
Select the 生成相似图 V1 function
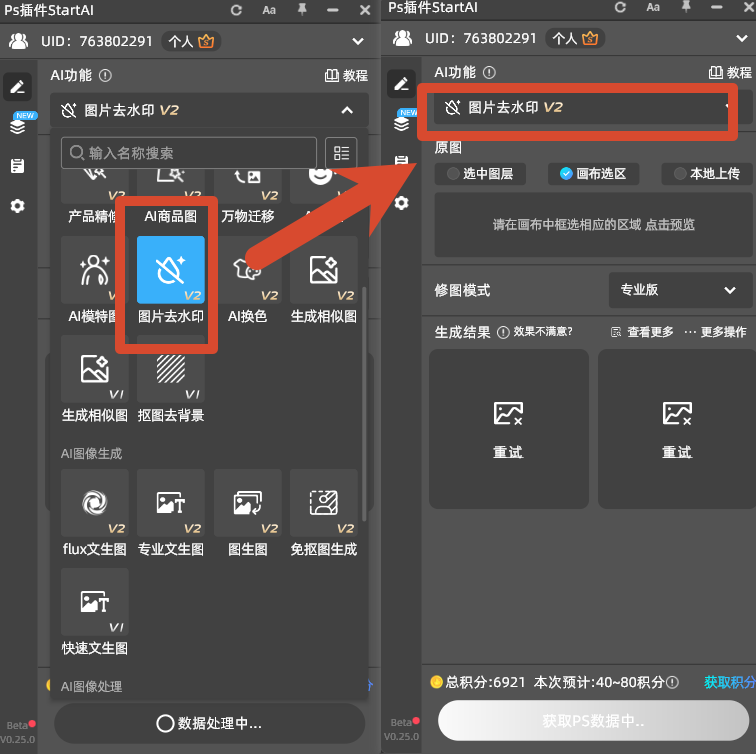click(94, 379)
